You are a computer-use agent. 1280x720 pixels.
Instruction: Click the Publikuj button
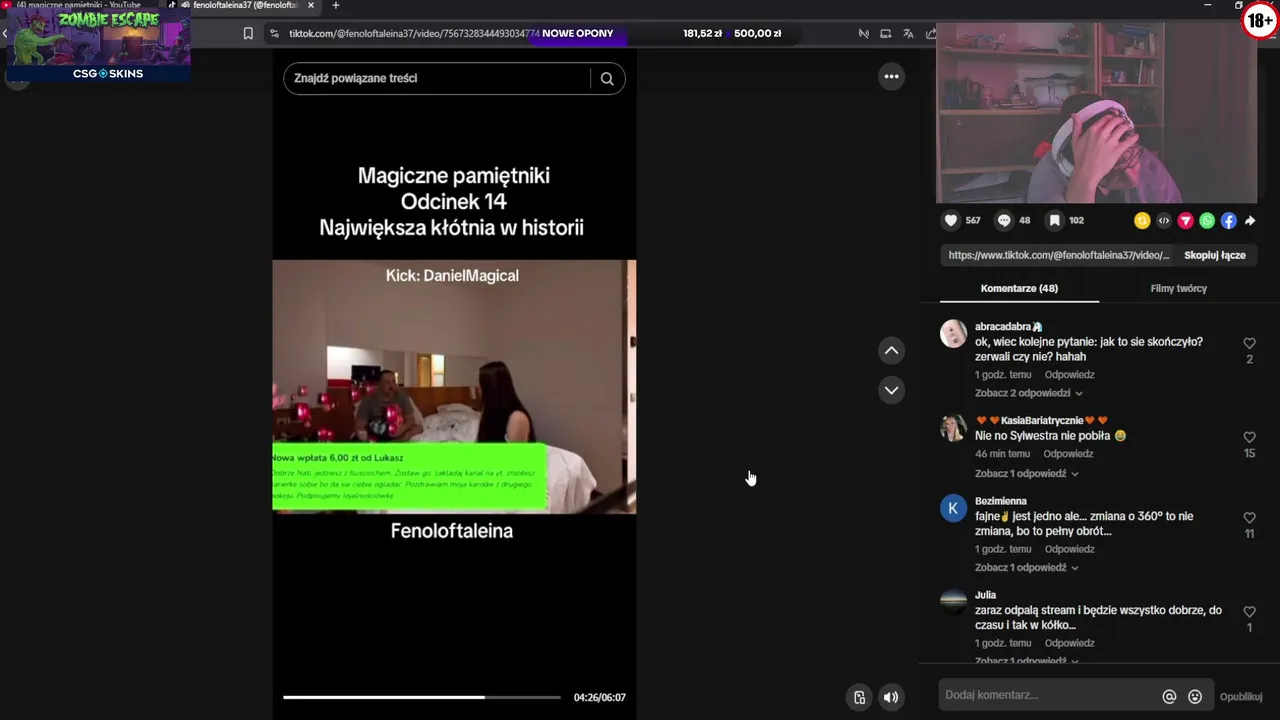pos(1241,696)
